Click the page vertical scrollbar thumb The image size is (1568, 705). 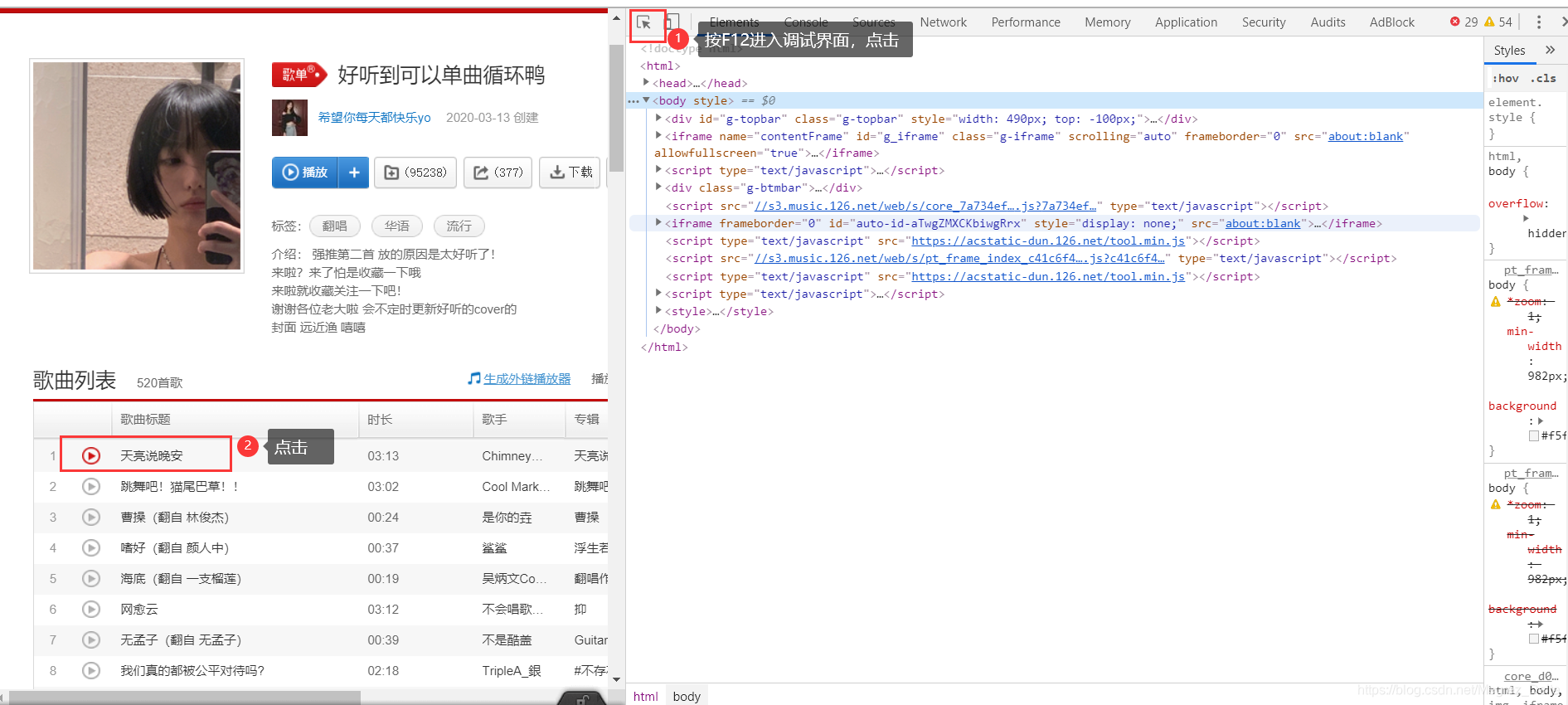coord(616,108)
